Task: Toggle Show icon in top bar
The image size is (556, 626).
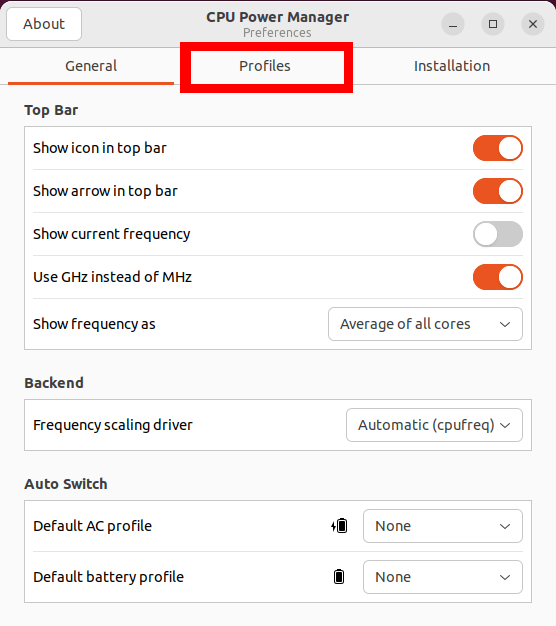Action: (498, 148)
